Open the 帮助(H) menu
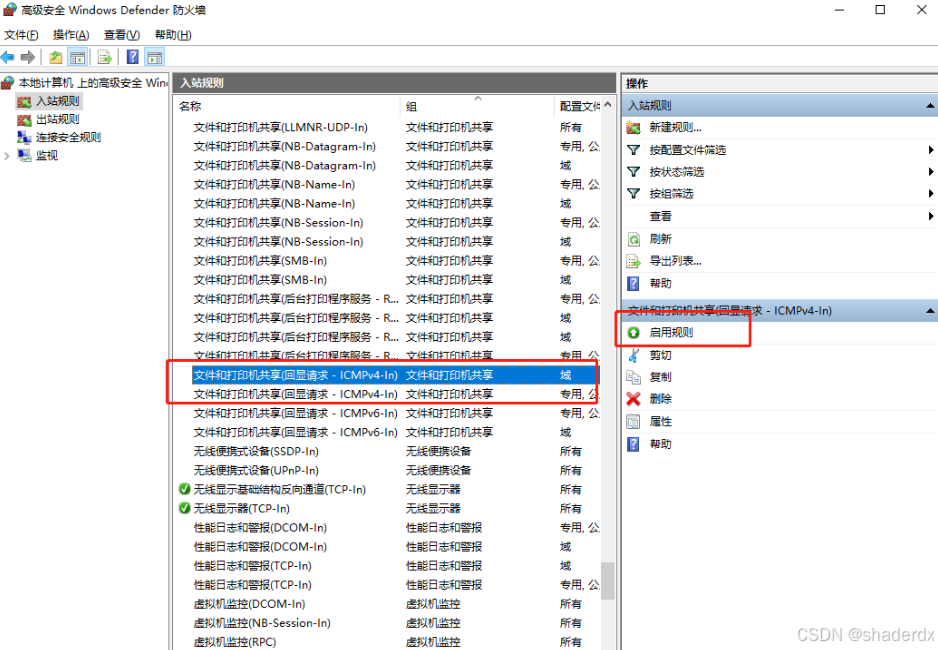The width and height of the screenshot is (938, 650). coord(173,35)
